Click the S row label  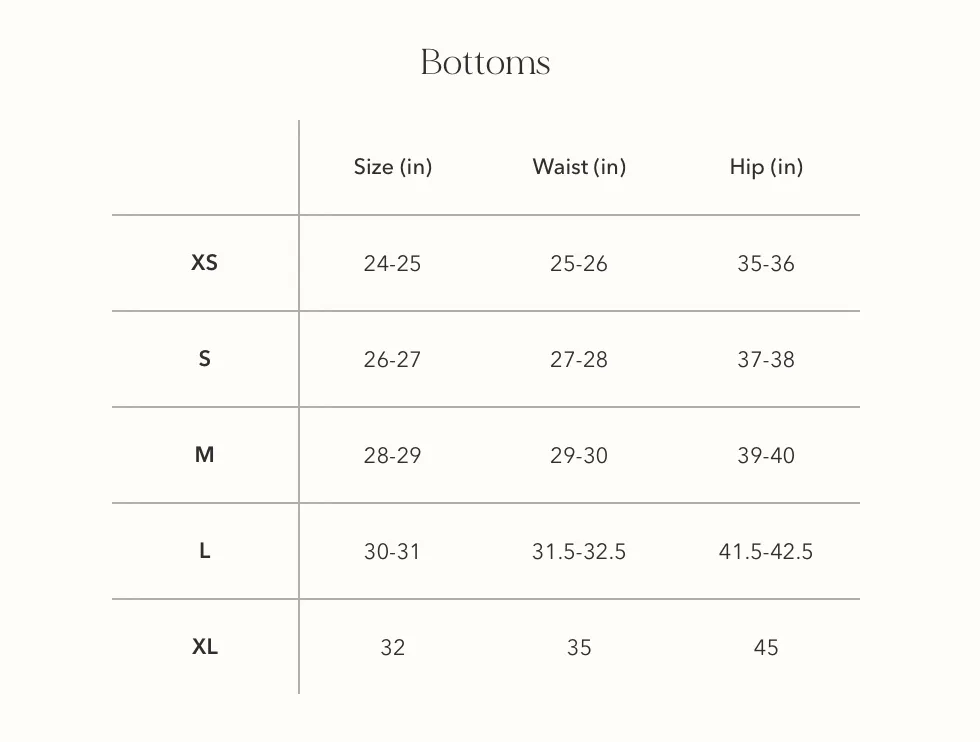pyautogui.click(x=204, y=359)
